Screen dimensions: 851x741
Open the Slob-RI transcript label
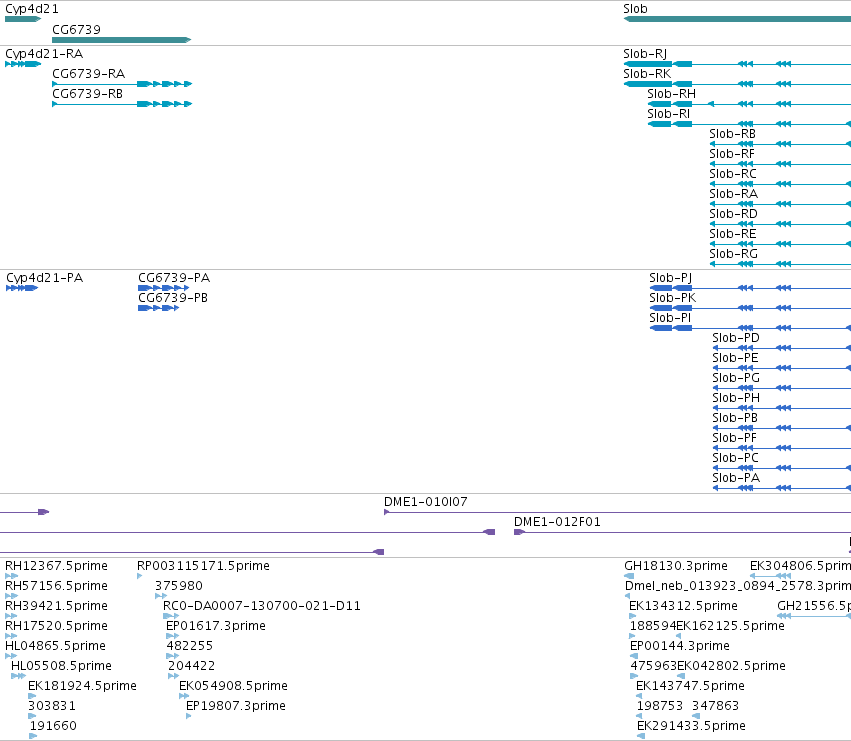[x=669, y=114]
